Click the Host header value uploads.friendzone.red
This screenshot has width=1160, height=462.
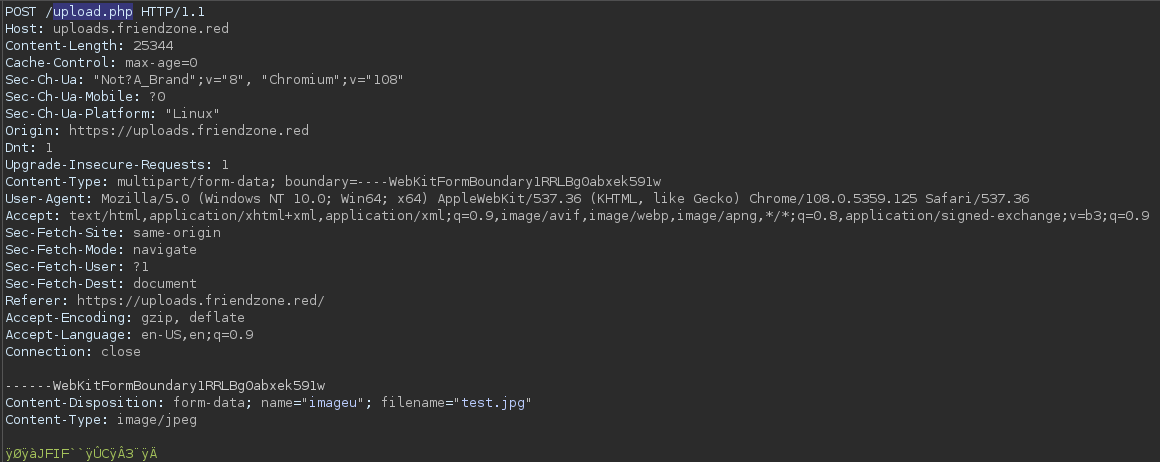point(141,29)
